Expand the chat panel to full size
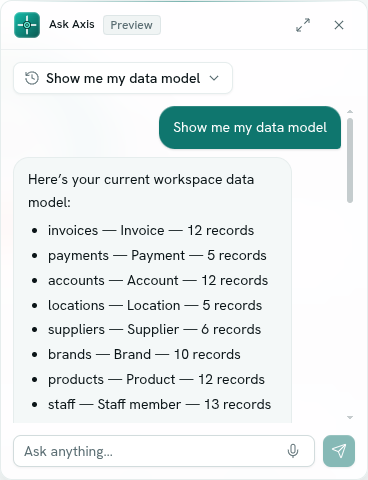This screenshot has width=368, height=480. 303,25
